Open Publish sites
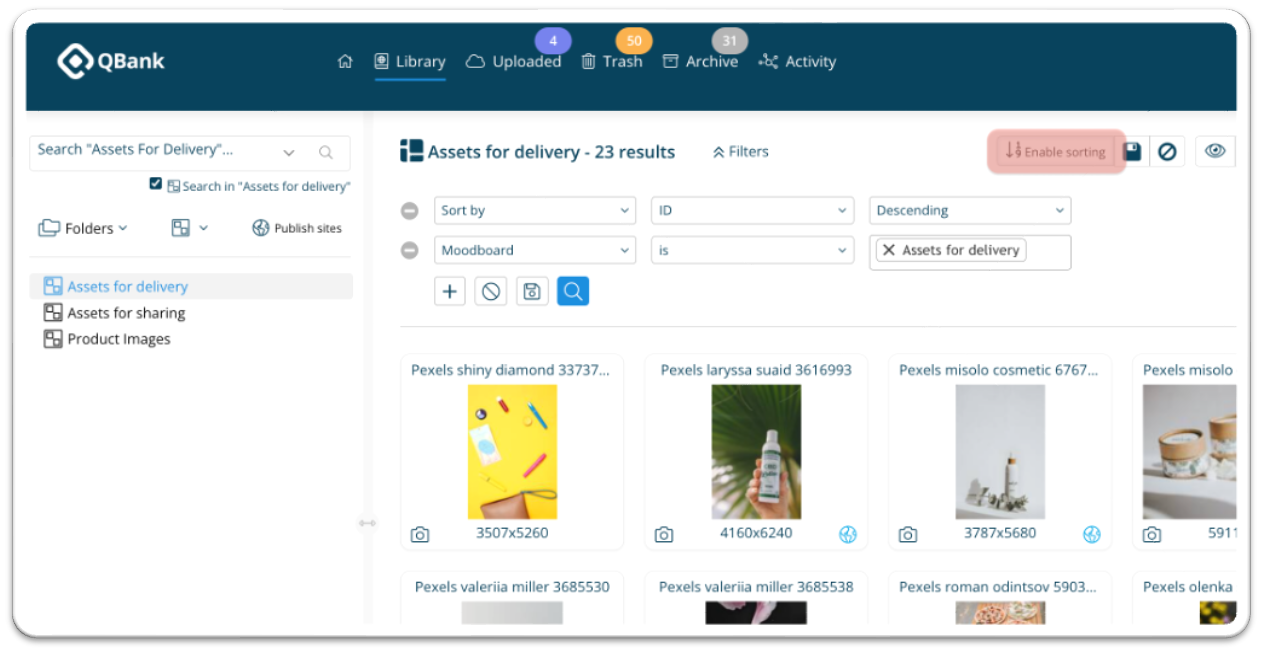The height and width of the screenshot is (652, 1262). (x=297, y=228)
